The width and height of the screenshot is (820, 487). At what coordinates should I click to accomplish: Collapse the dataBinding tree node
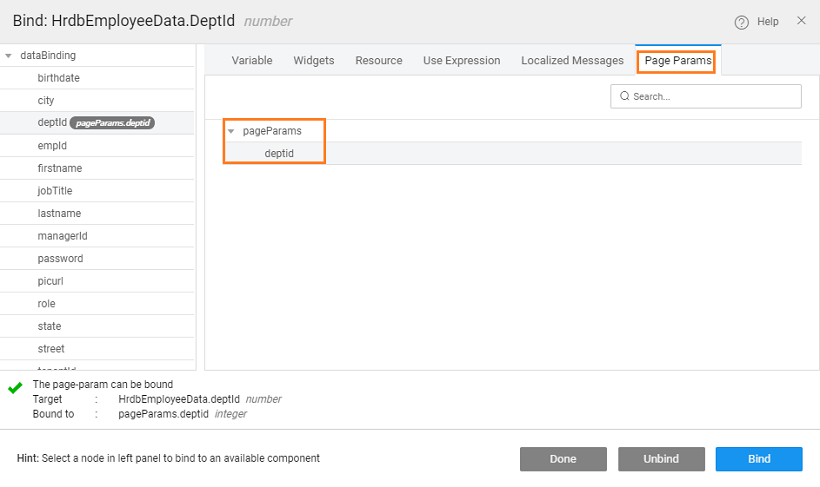click(9, 56)
